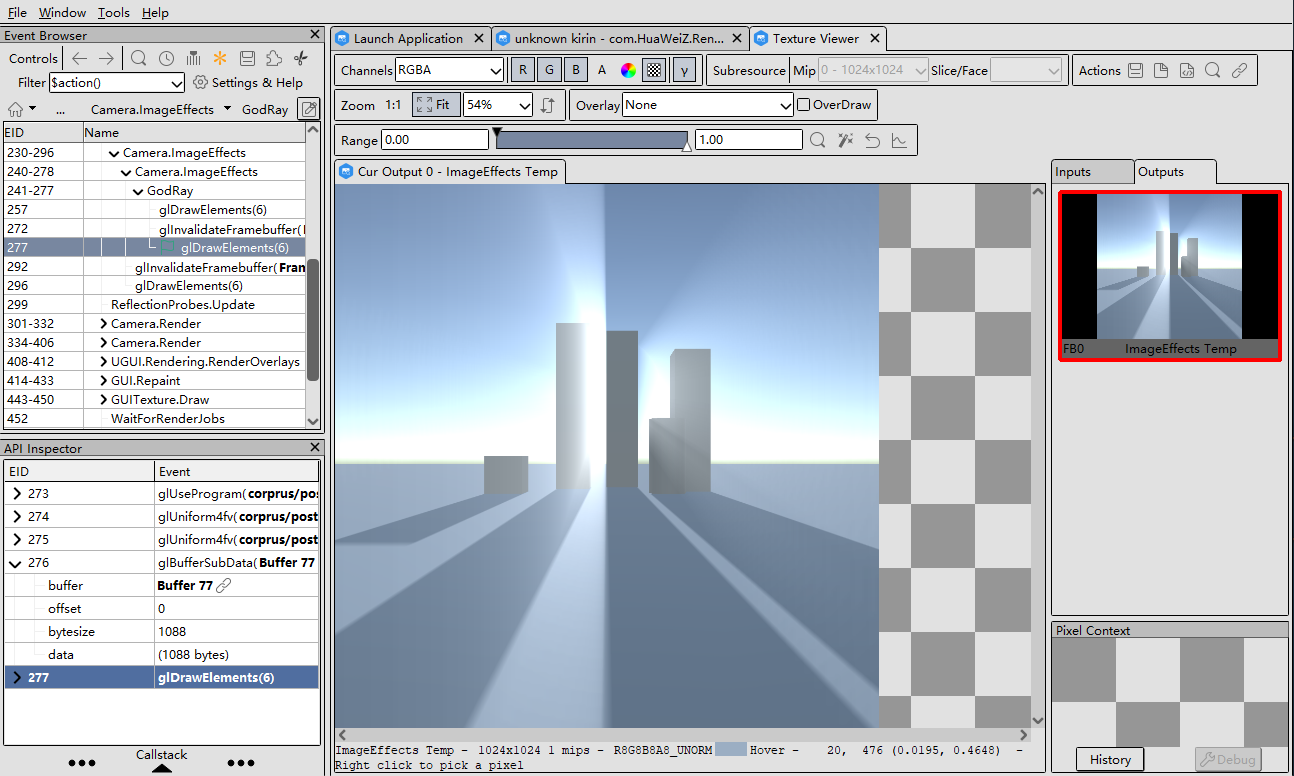The image size is (1294, 776).
Task: Select the ImageEffects Temp output thumbnail
Action: (1169, 275)
